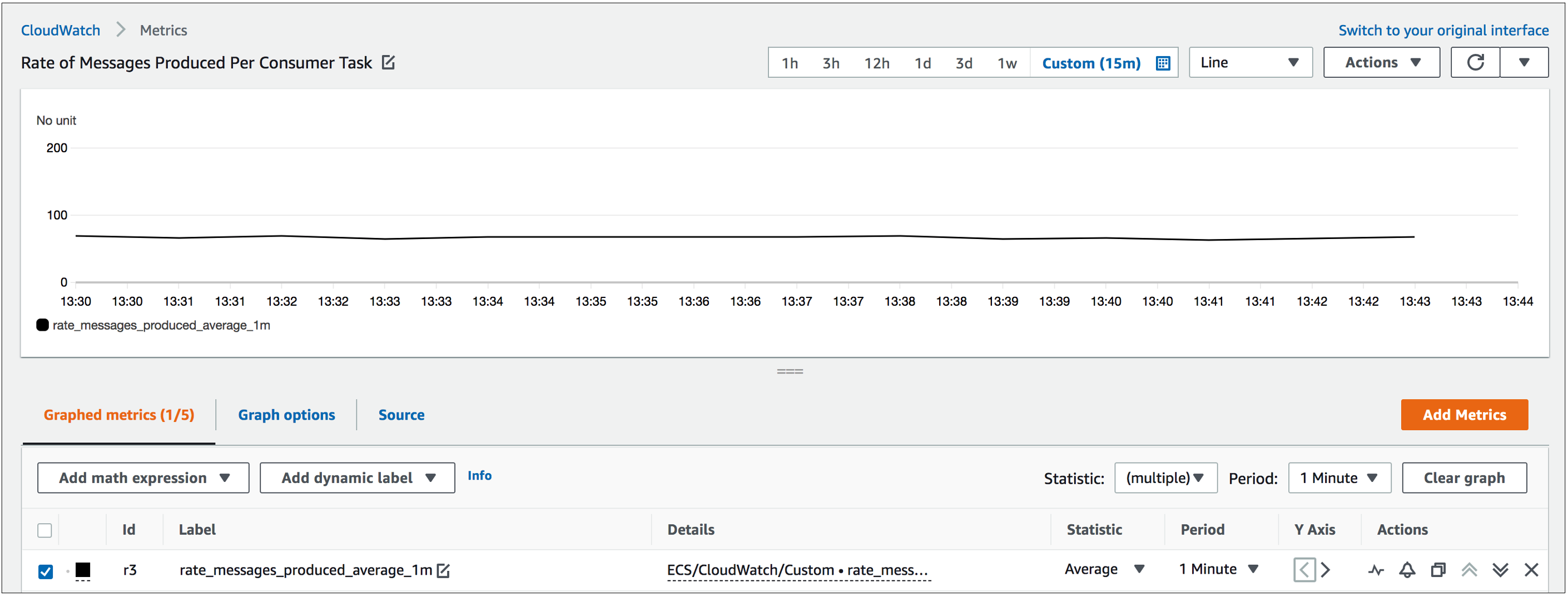
Task: Select all metrics with header checkbox
Action: (x=45, y=530)
